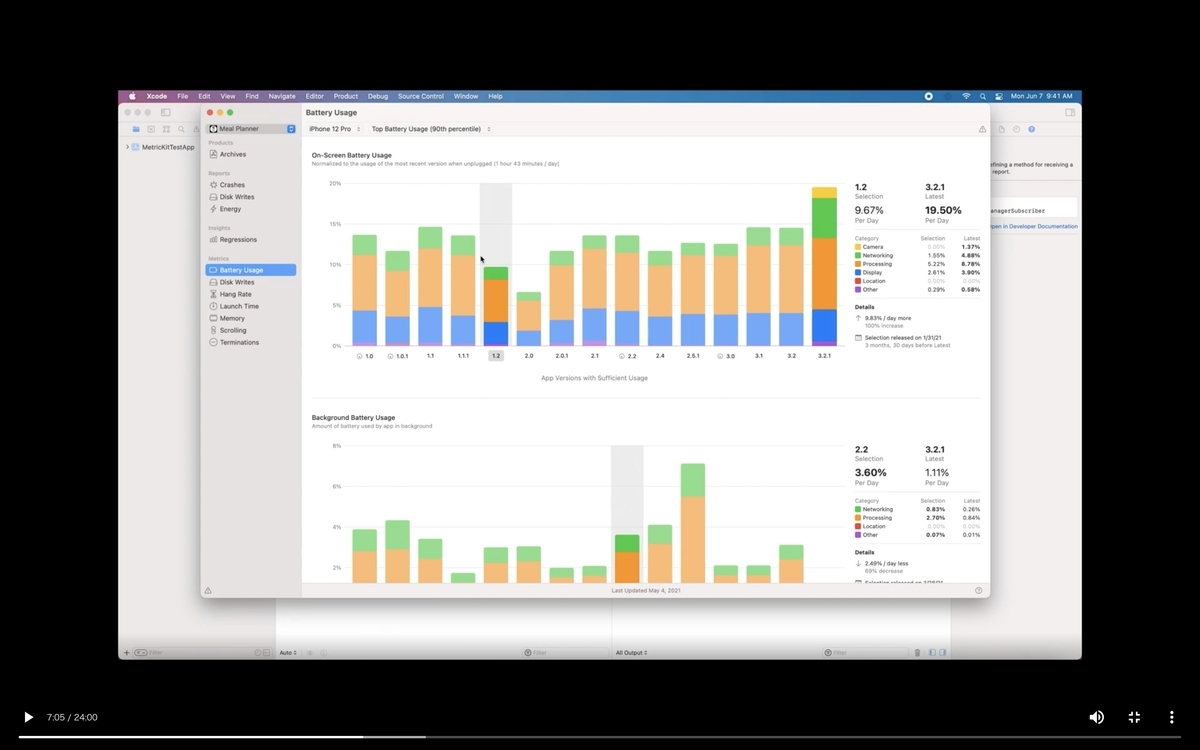The width and height of the screenshot is (1200, 750).
Task: Open the Apple menu
Action: coord(132,96)
